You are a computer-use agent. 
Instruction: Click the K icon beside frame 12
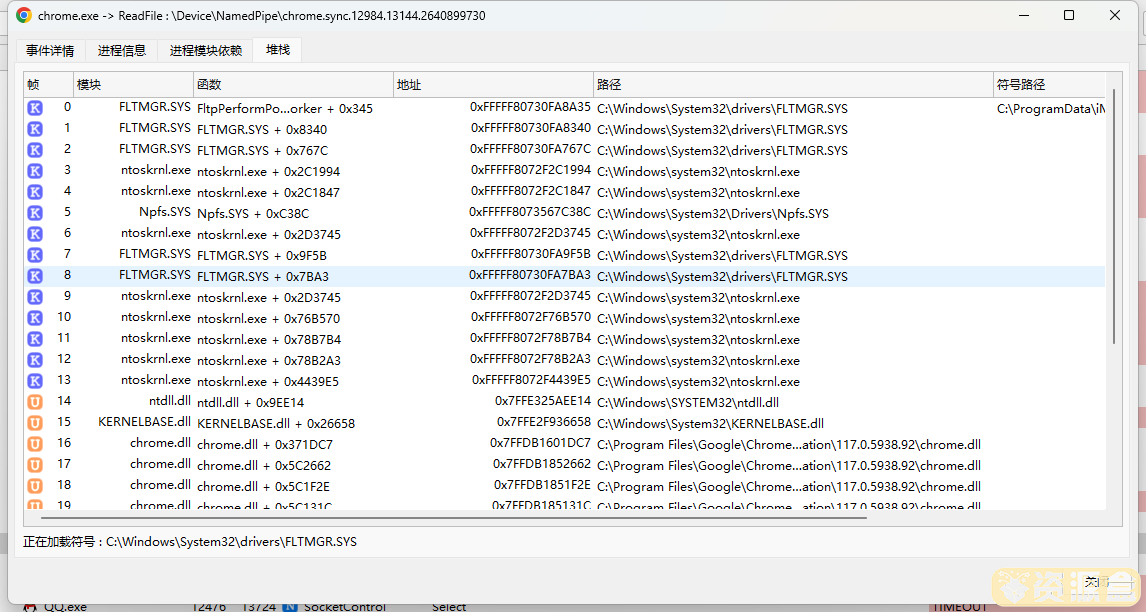click(x=35, y=360)
